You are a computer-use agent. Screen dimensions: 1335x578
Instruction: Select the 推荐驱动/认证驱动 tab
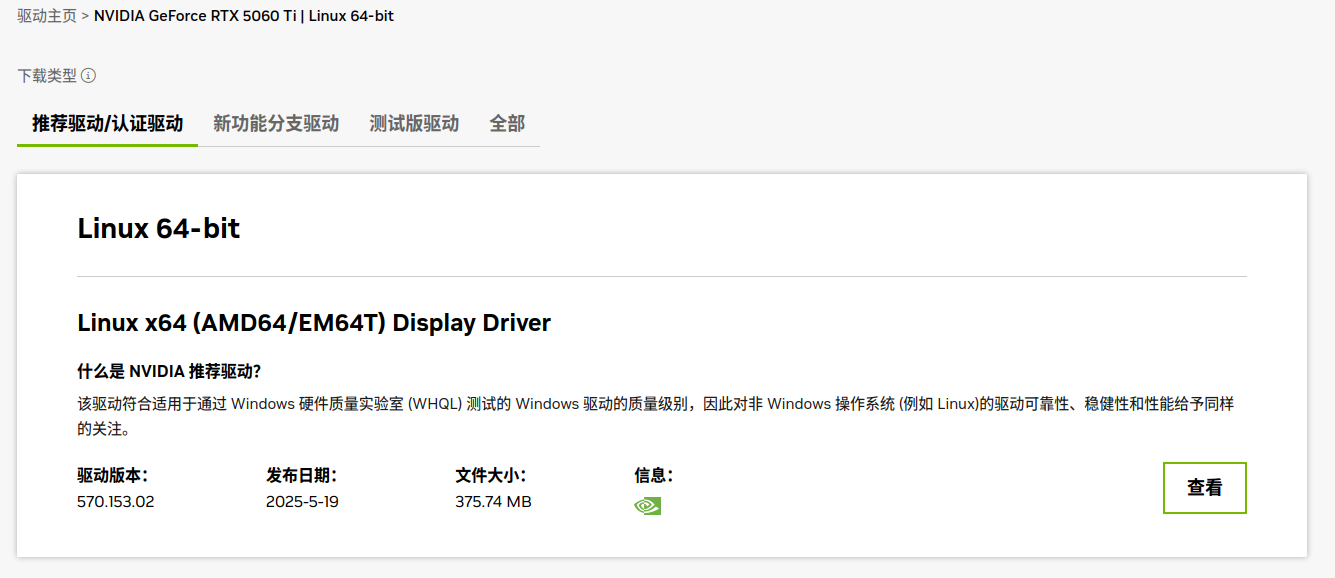pyautogui.click(x=108, y=124)
